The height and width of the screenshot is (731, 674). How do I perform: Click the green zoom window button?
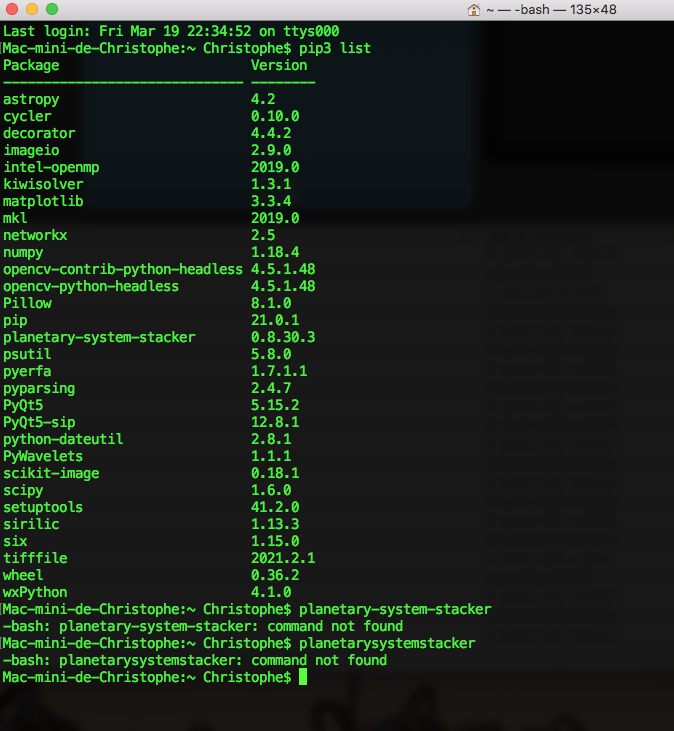click(52, 9)
